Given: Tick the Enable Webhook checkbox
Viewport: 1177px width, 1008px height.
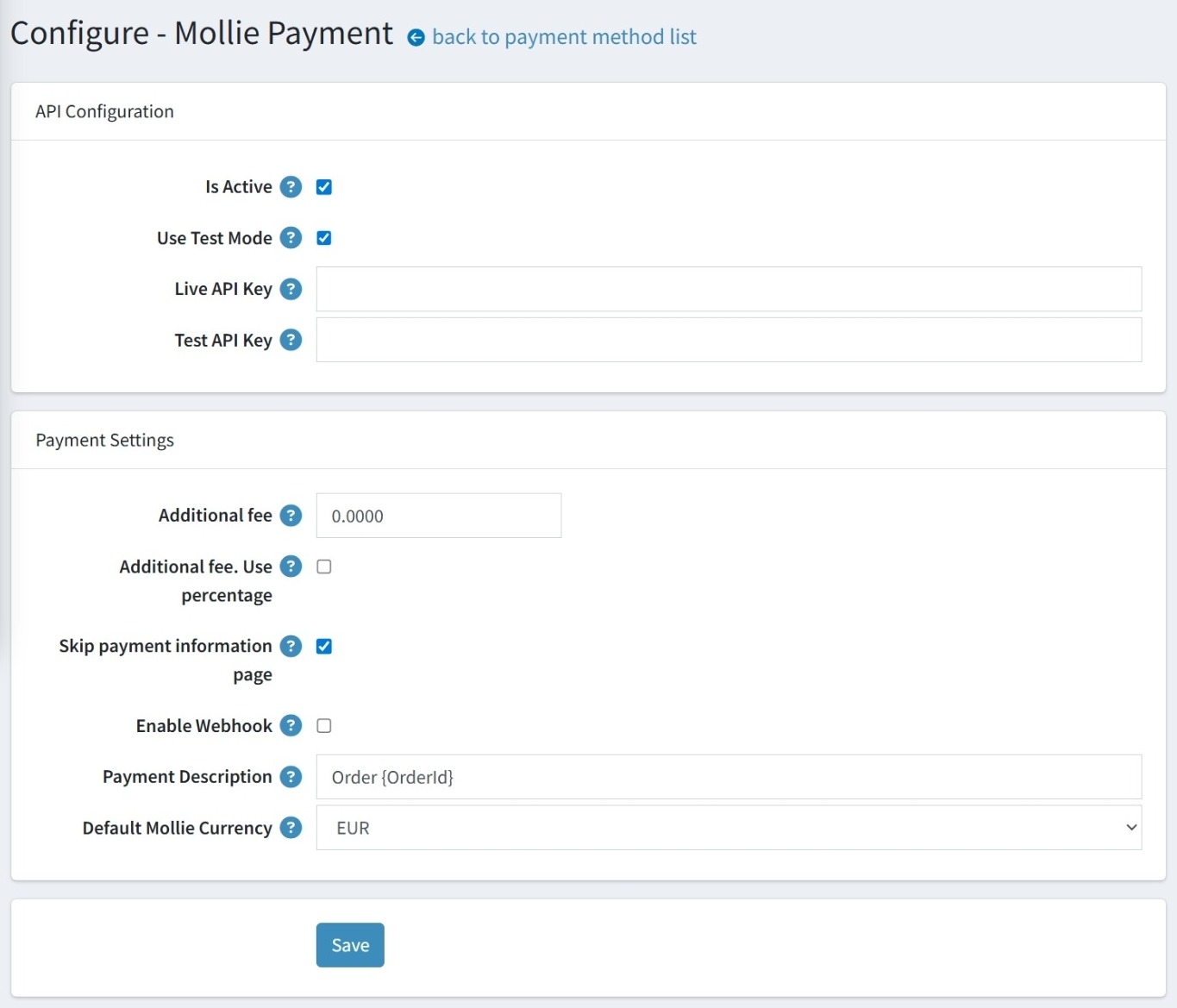Looking at the screenshot, I should 324,726.
